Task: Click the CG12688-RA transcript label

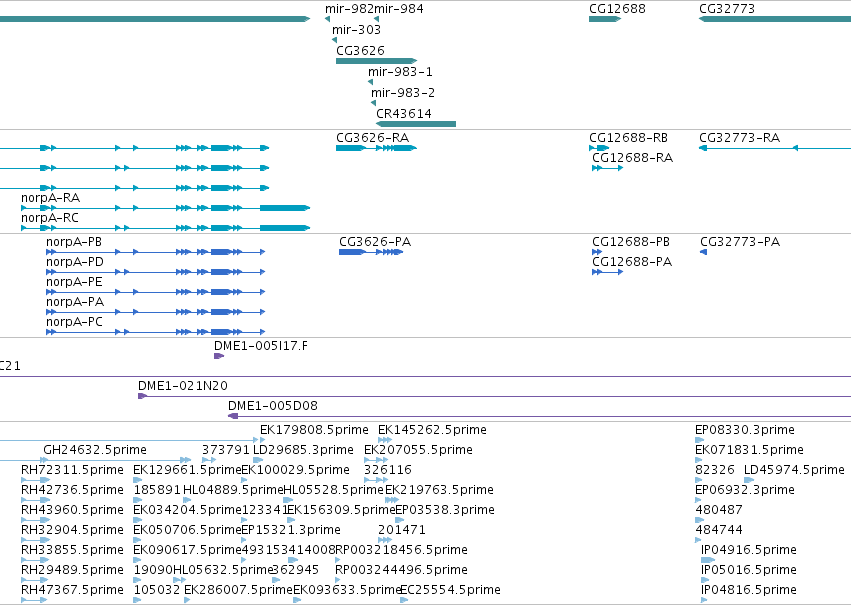Action: [x=632, y=158]
